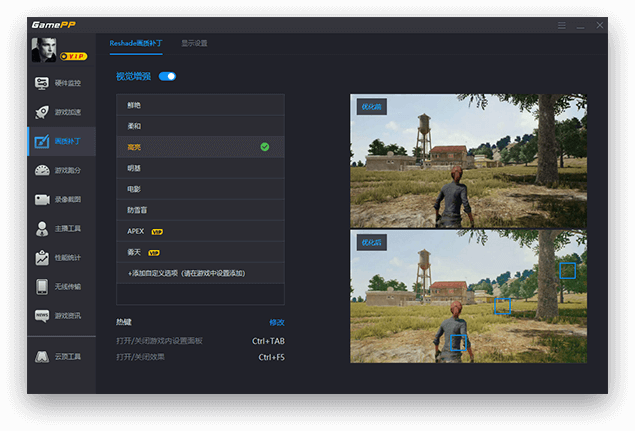Click the selected 高亮 preset row
635x431 pixels.
(200, 147)
